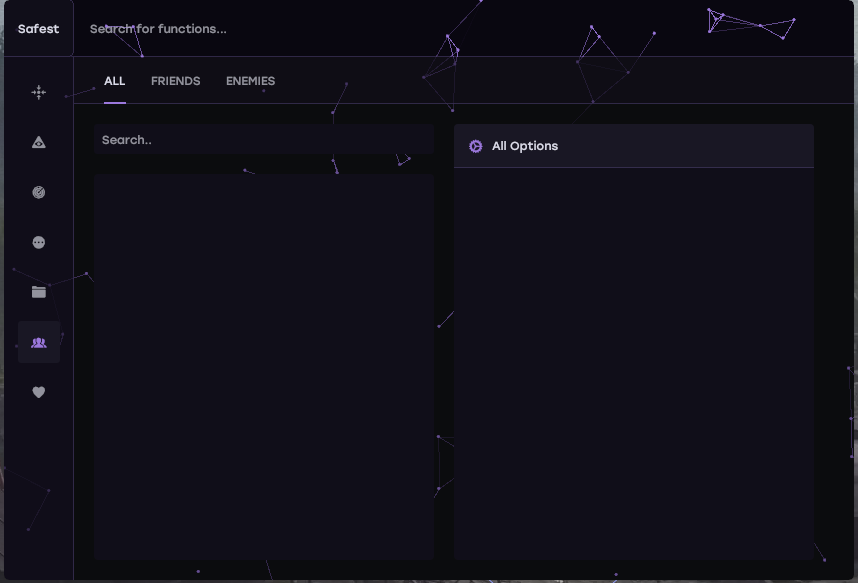Click inside the empty options panel body
The image size is (858, 583).
click(633, 360)
